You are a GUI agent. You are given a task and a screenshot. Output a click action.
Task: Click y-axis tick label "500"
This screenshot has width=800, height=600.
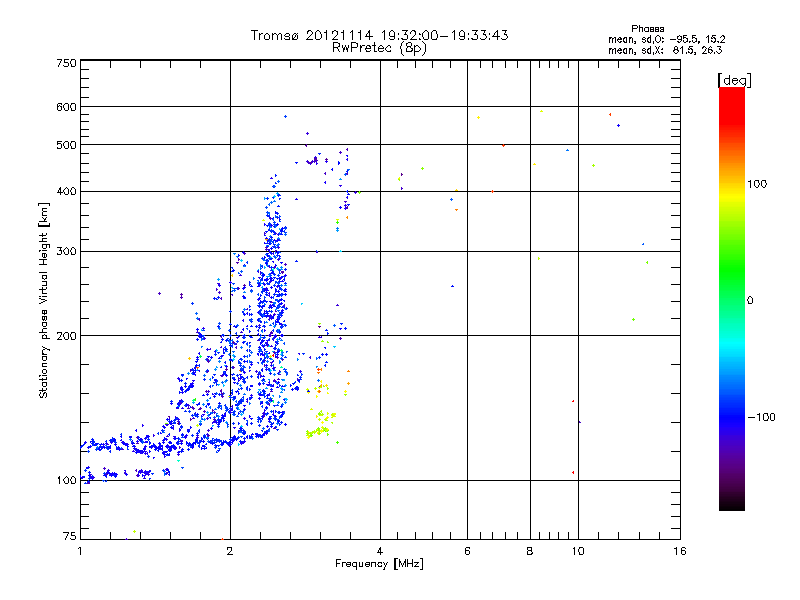(67, 145)
